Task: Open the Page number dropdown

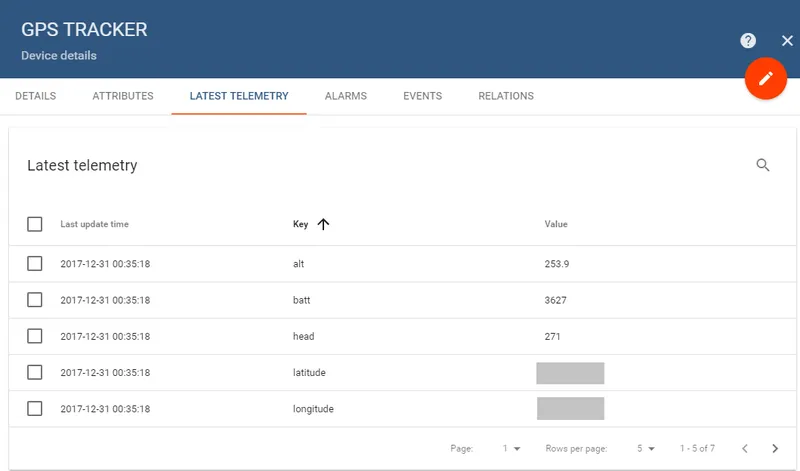Action: click(x=511, y=449)
